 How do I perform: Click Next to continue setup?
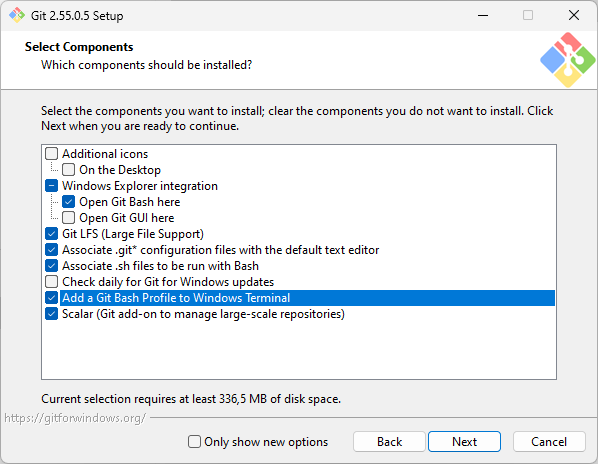[464, 442]
